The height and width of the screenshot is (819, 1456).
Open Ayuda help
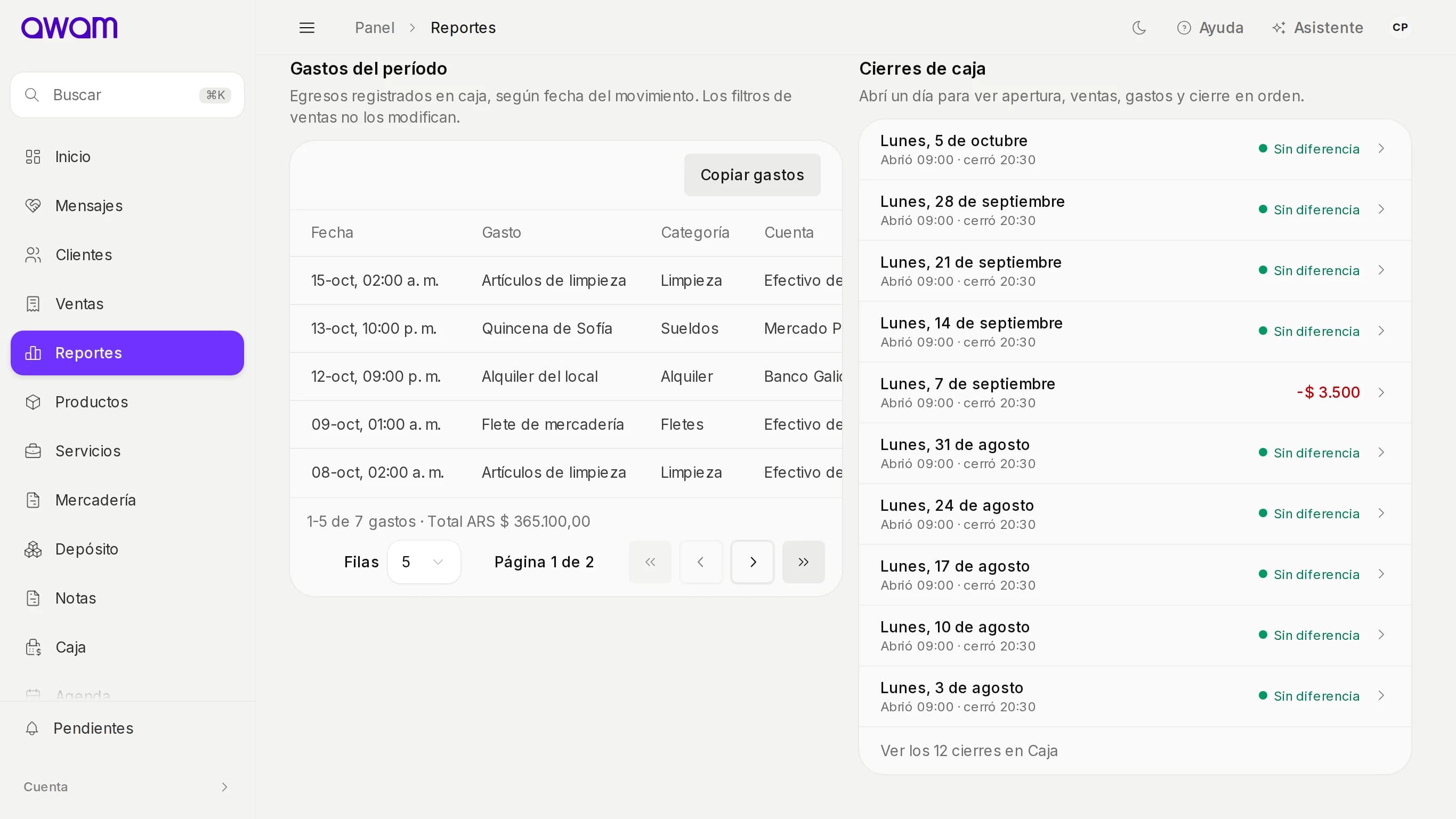point(1210,28)
